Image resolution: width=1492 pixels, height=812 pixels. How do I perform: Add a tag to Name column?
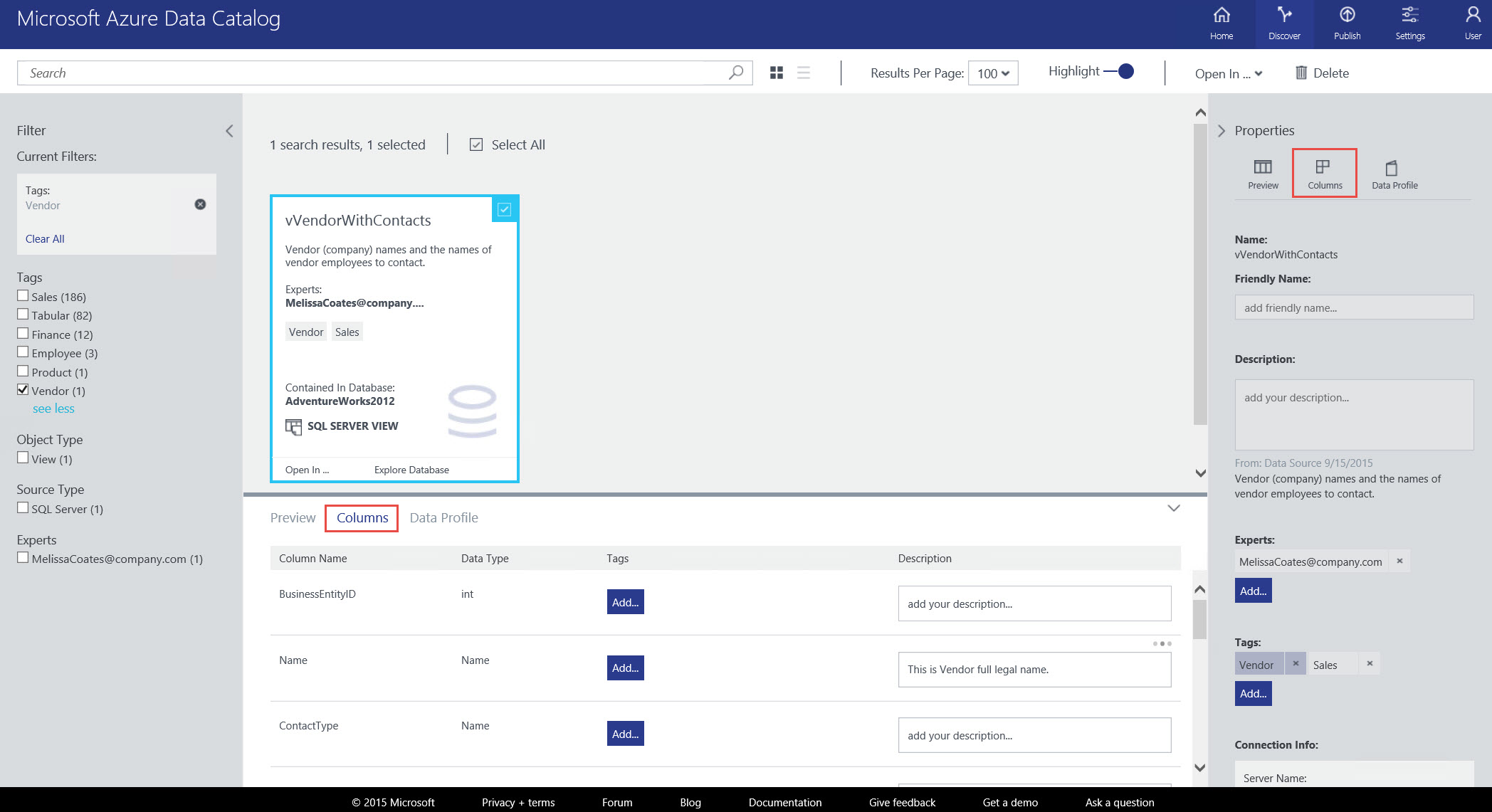625,668
